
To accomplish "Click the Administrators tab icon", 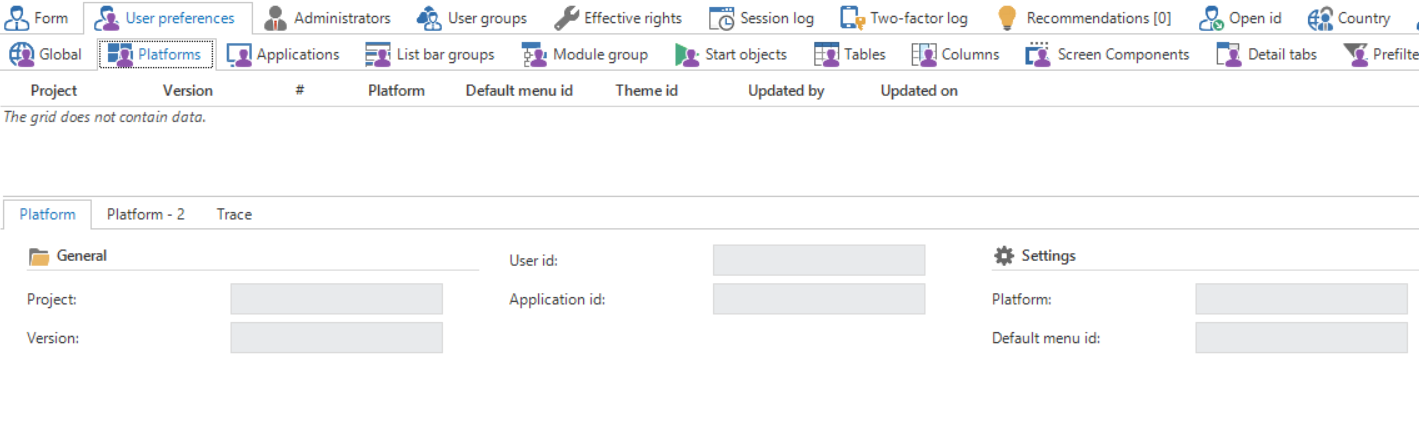I will [x=275, y=18].
